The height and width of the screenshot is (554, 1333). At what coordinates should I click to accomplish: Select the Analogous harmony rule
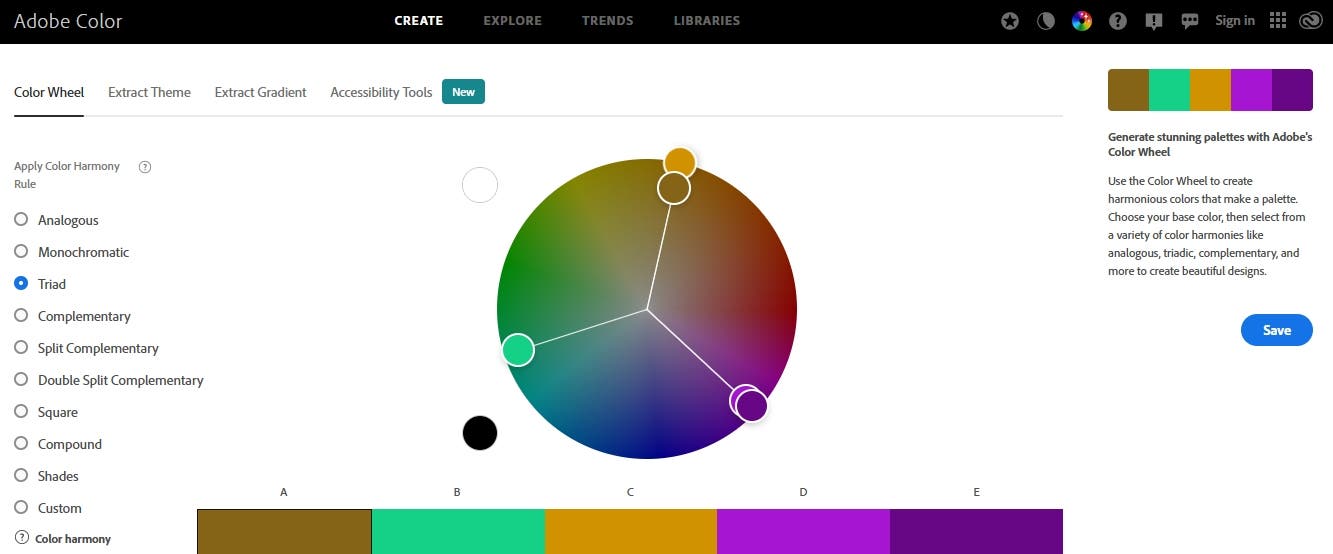(x=21, y=220)
